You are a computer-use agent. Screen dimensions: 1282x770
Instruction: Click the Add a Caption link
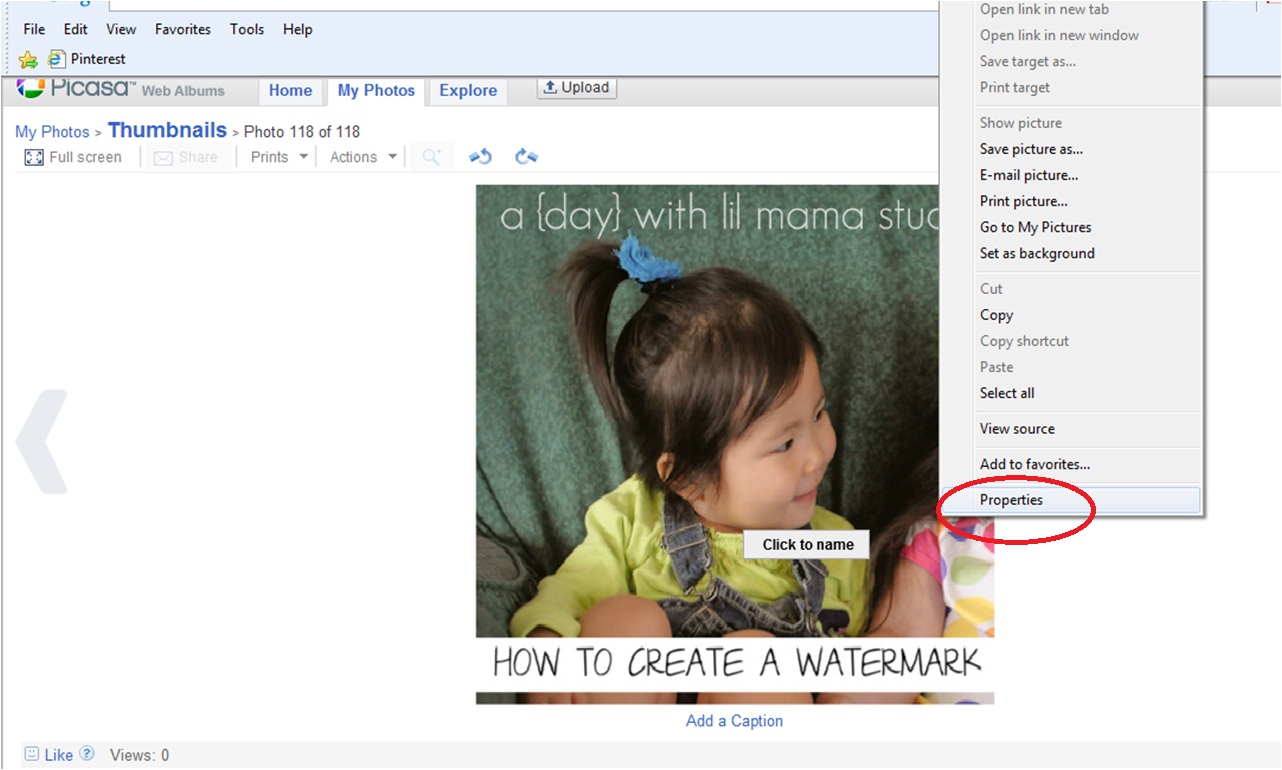734,720
